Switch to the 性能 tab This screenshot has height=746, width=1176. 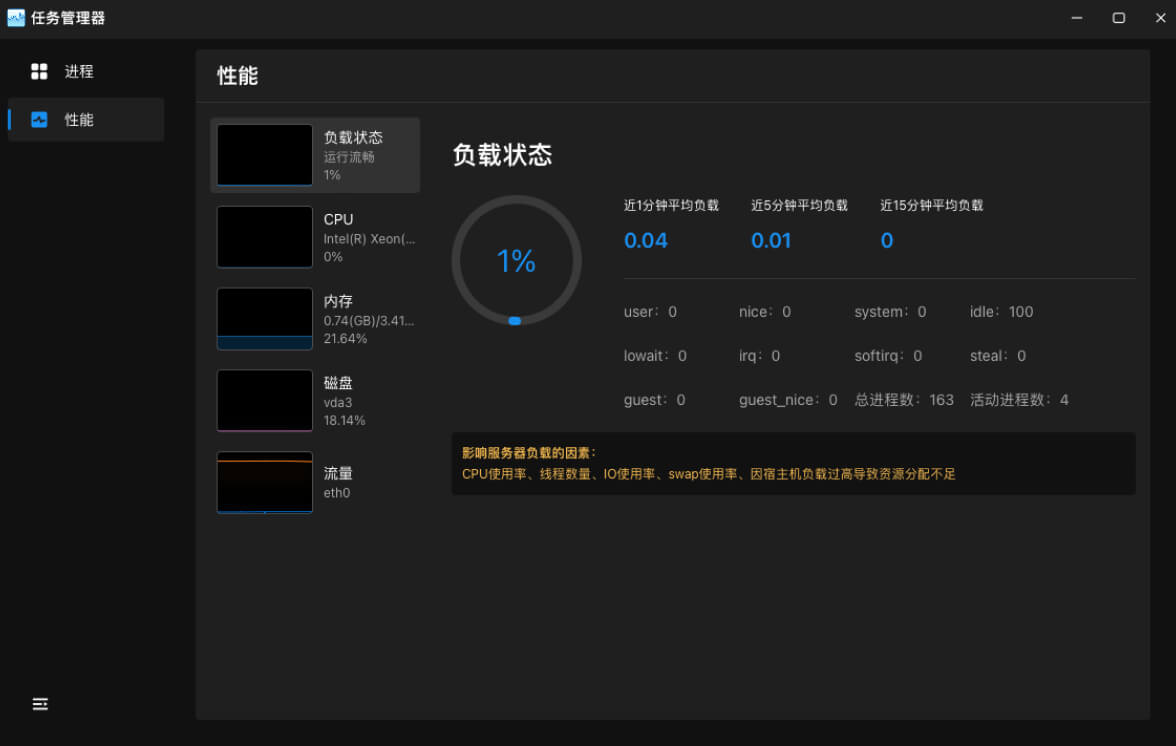pos(79,119)
